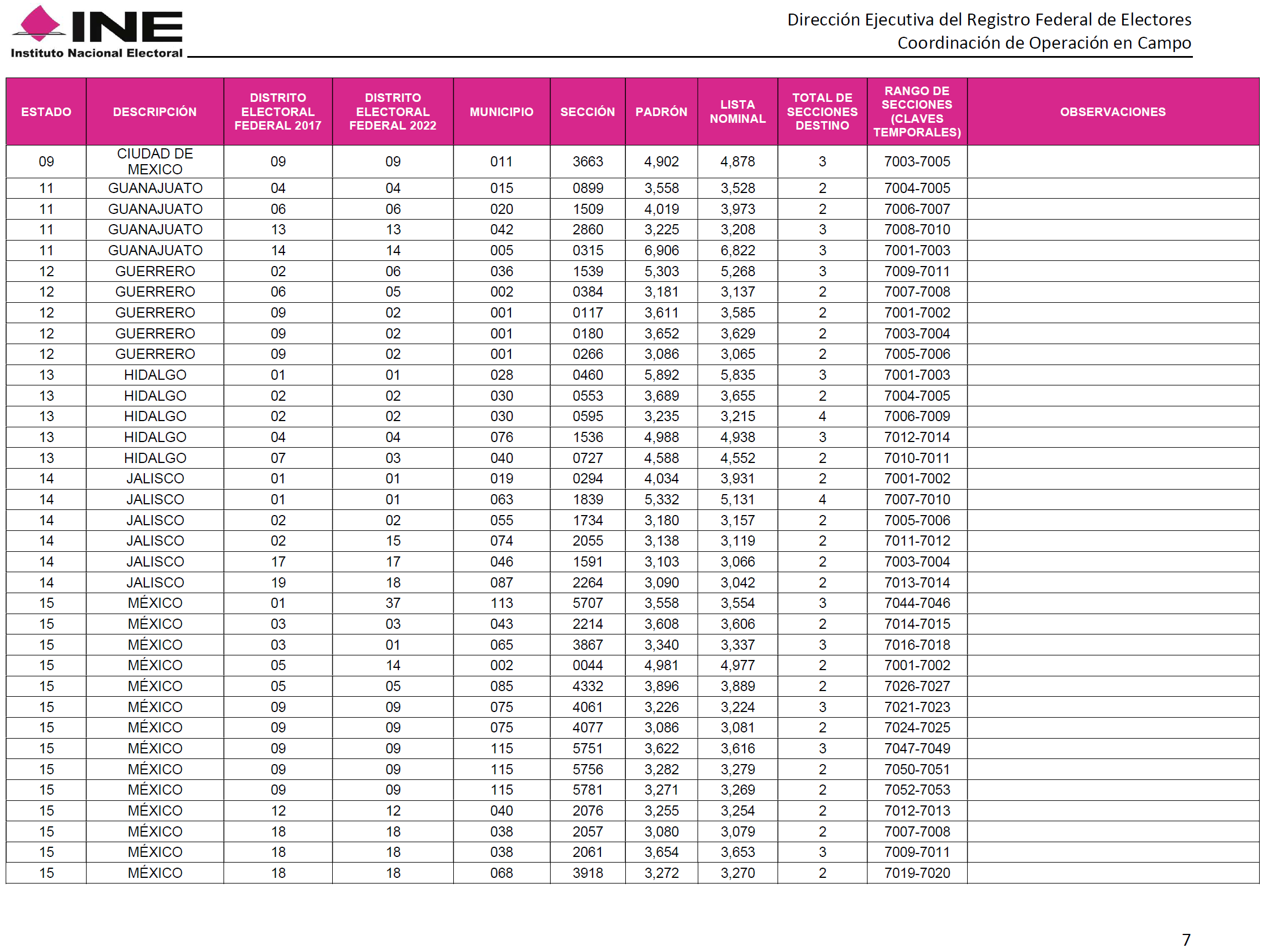The image size is (1271, 952).
Task: Click the RANGO DE SECCIONES header
Action: point(917,112)
